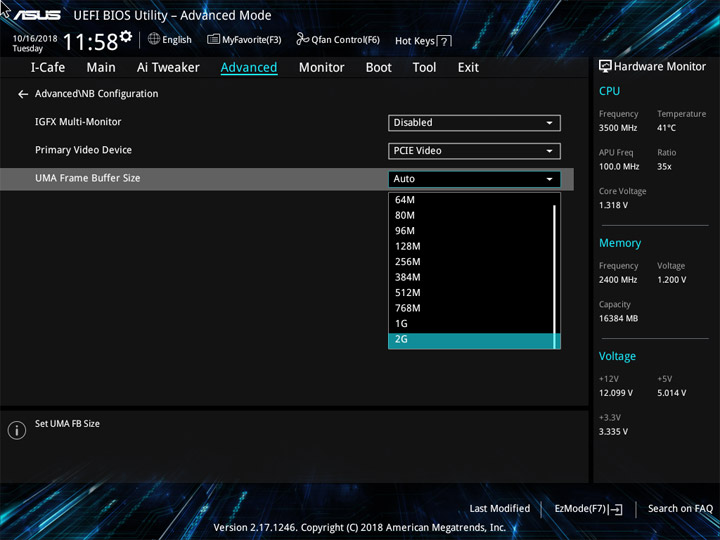Click the memory voltage value 1.200 V
Image resolution: width=720 pixels, height=540 pixels.
click(671, 280)
